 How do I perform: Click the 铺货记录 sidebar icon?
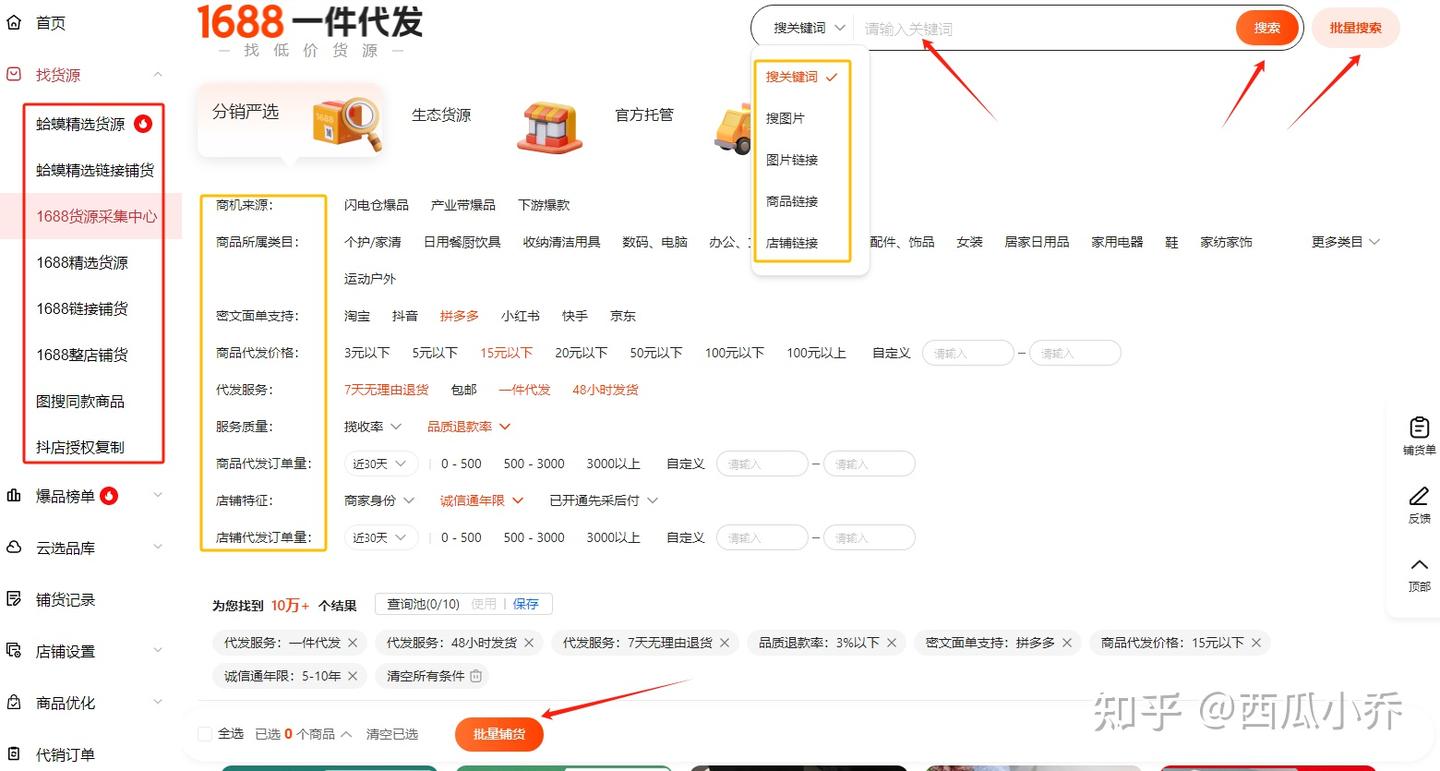click(13, 599)
